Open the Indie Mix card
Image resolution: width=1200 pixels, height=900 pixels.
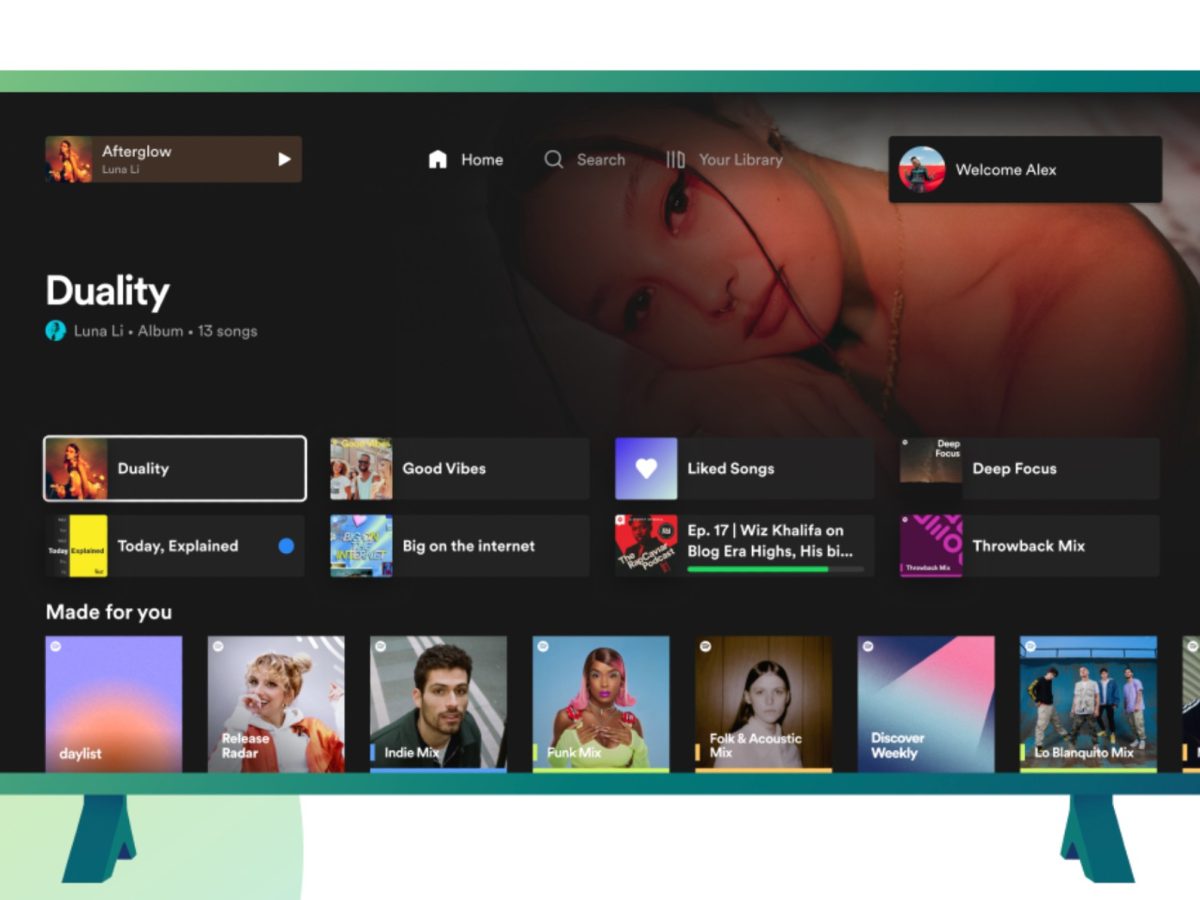438,704
